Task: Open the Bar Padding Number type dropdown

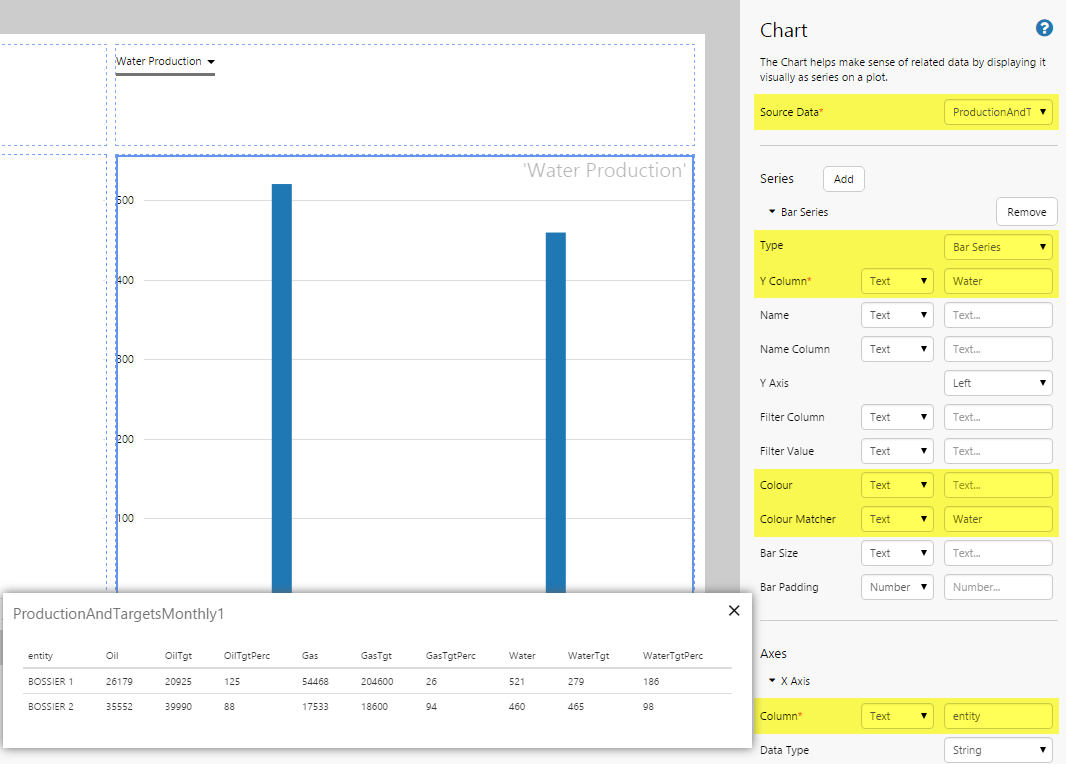Action: [897, 587]
